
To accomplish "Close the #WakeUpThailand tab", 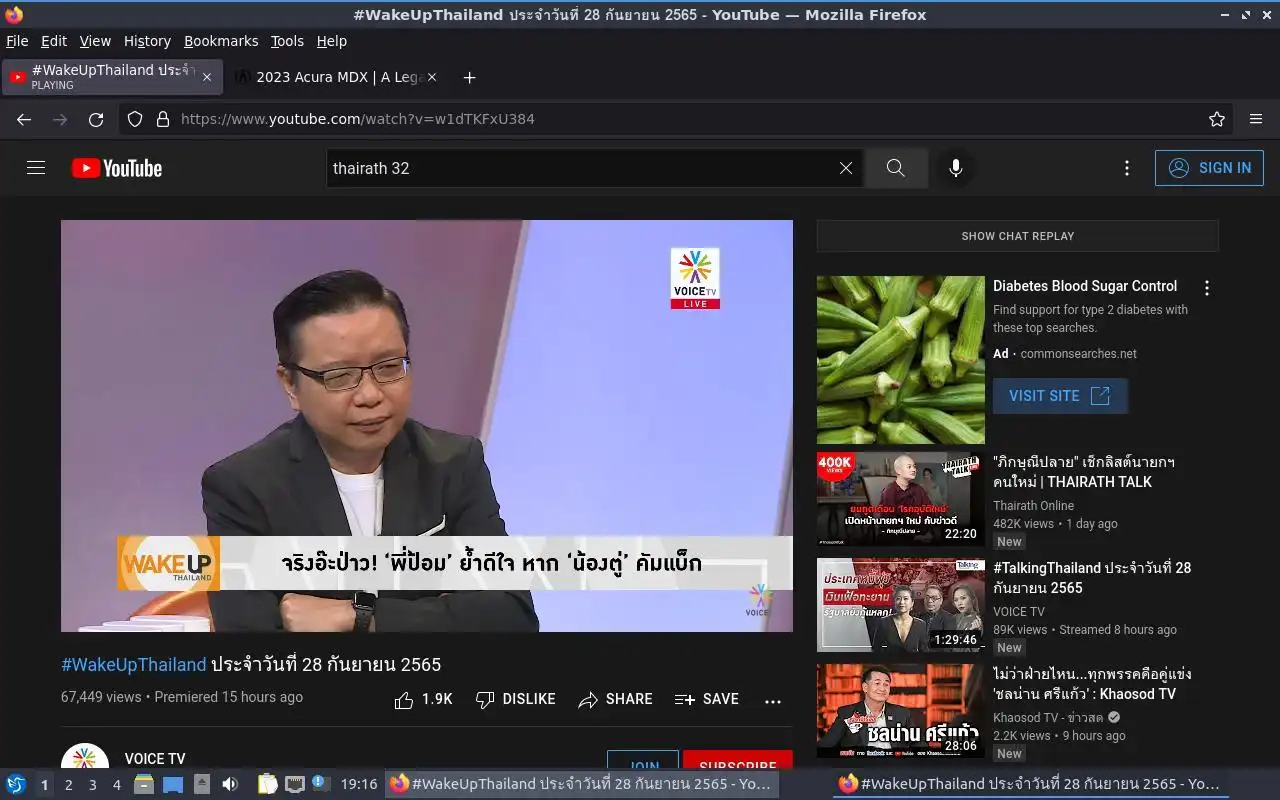I will [207, 77].
